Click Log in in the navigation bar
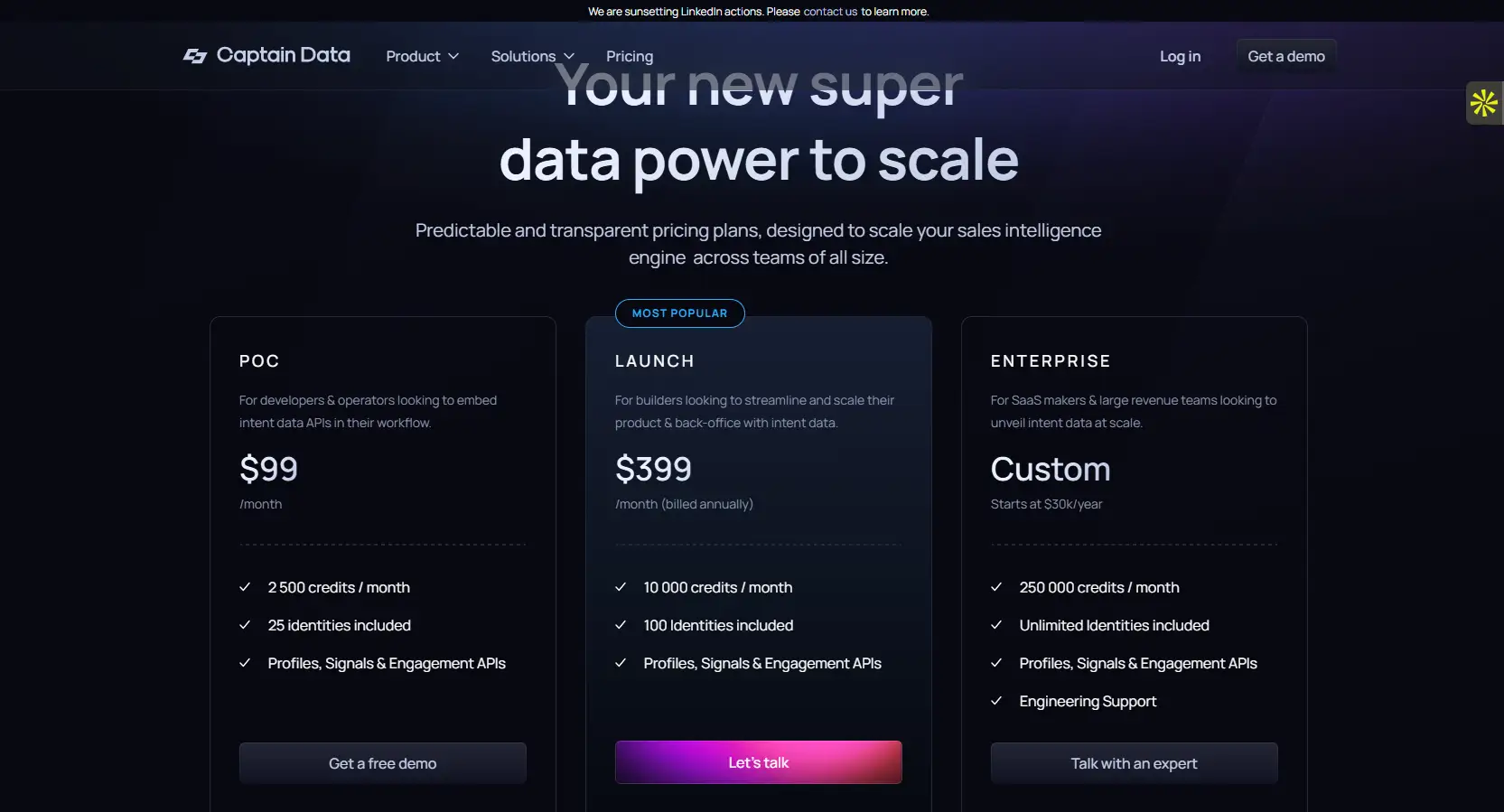The image size is (1504, 812). (1180, 56)
